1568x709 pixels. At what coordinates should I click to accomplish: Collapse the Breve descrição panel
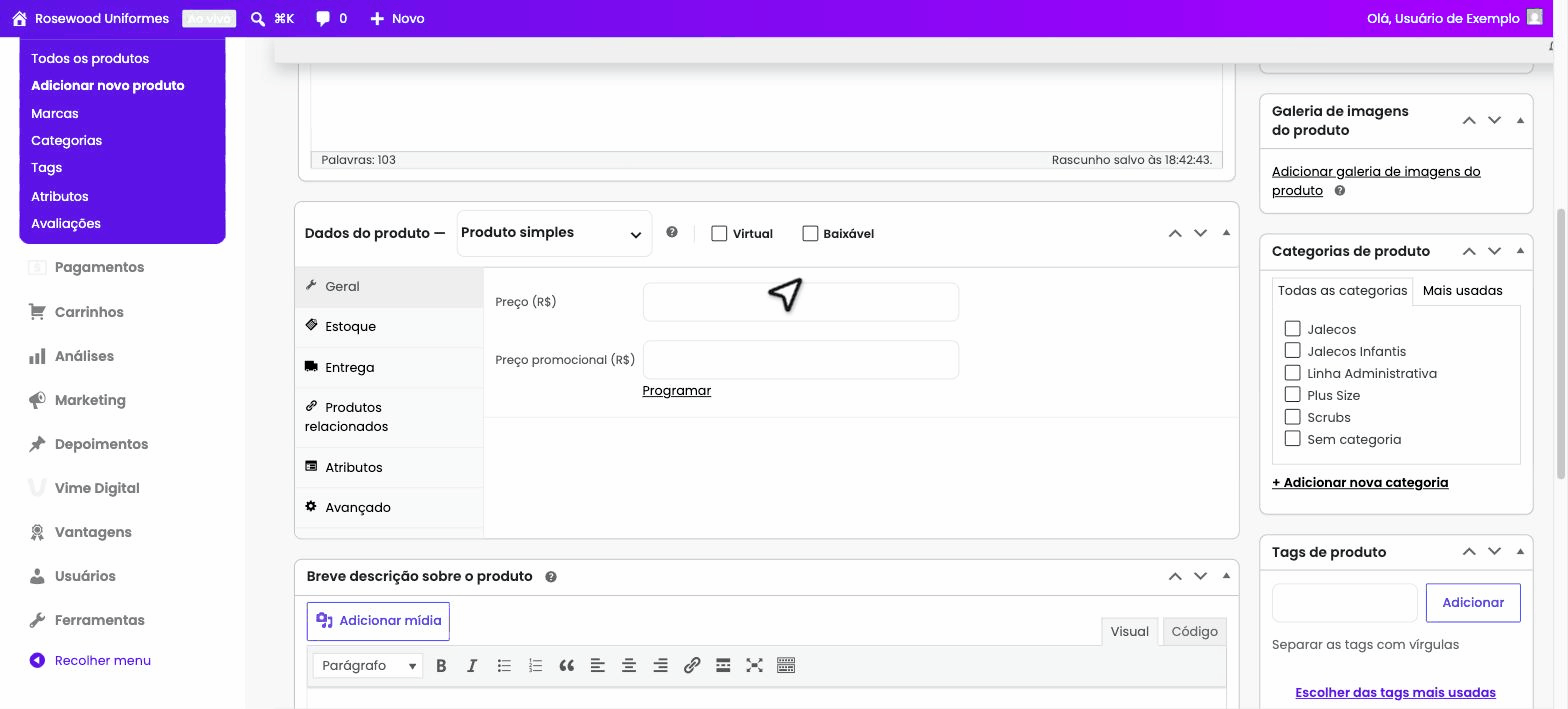coord(1226,576)
